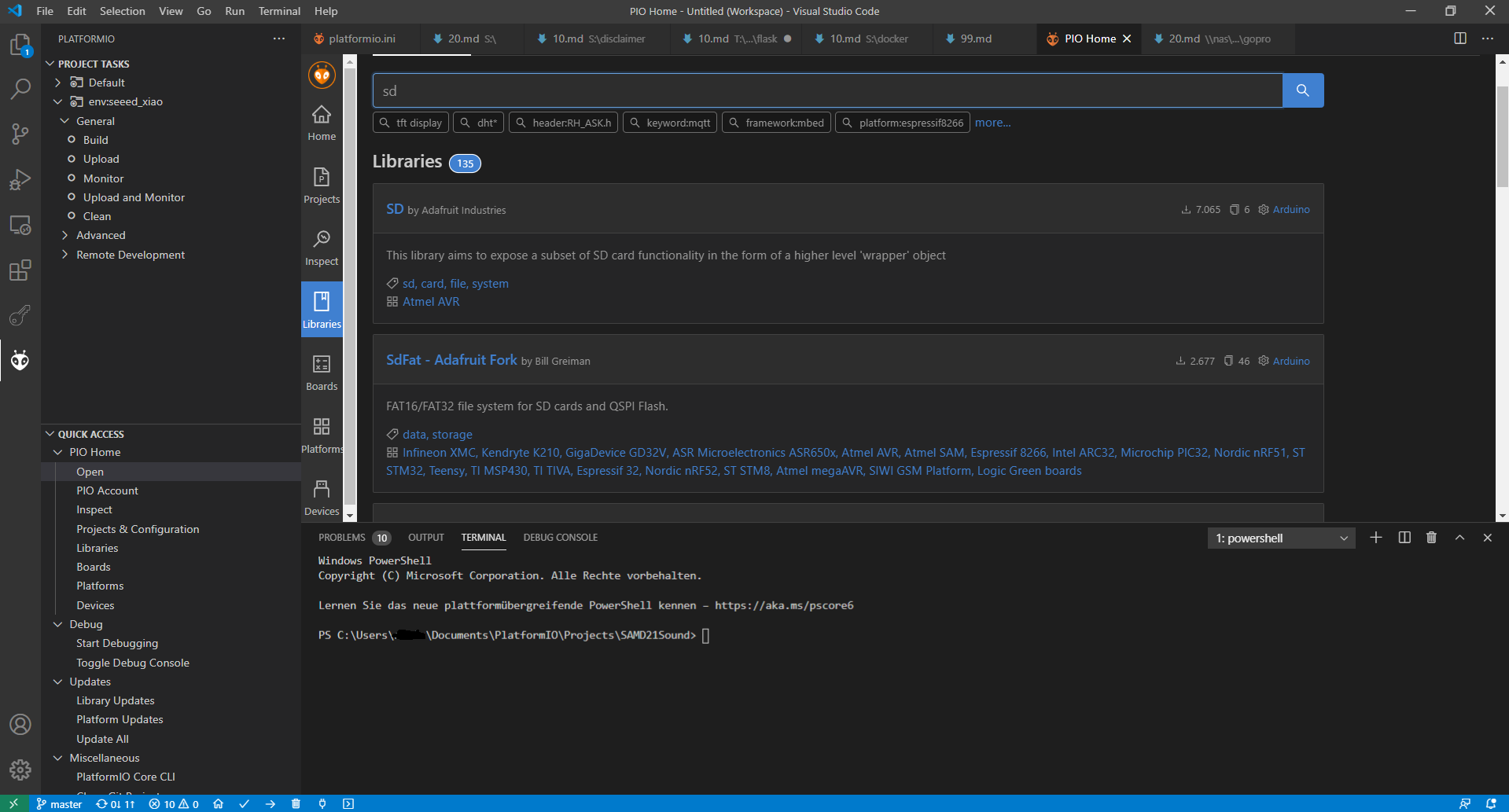Click master branch in status bar
The image size is (1509, 812).
click(59, 803)
